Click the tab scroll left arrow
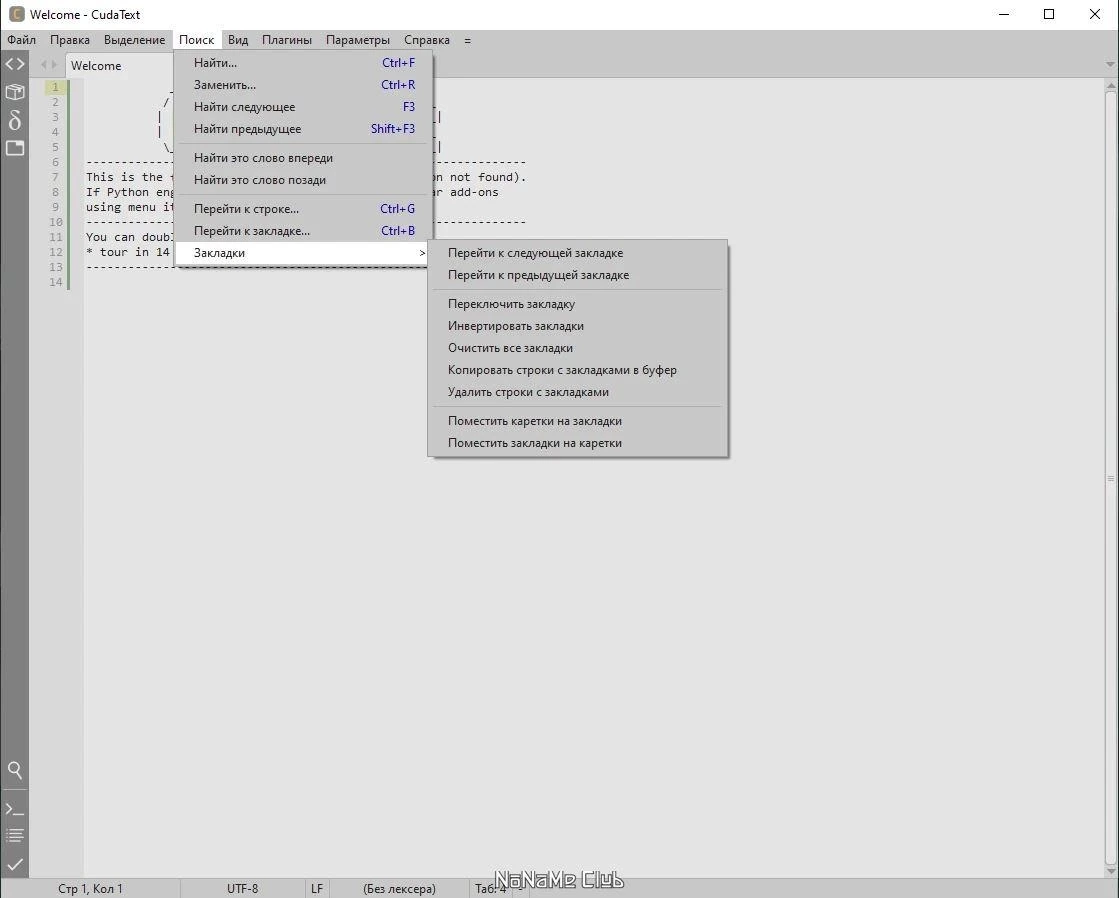1119x898 pixels. (44, 65)
